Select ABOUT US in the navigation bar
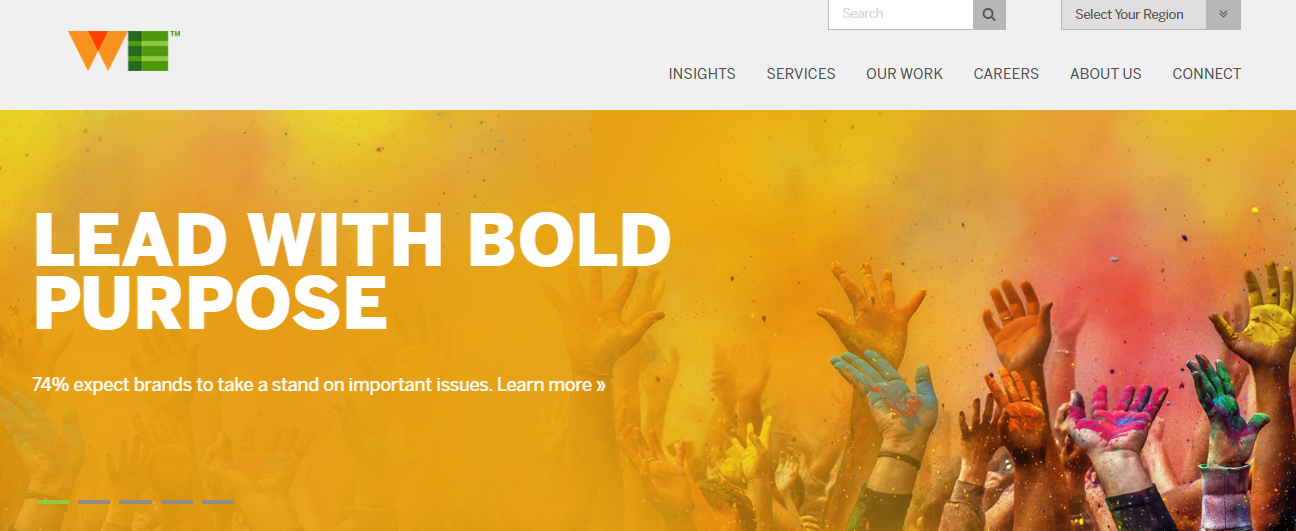The image size is (1296, 531). pos(1105,74)
